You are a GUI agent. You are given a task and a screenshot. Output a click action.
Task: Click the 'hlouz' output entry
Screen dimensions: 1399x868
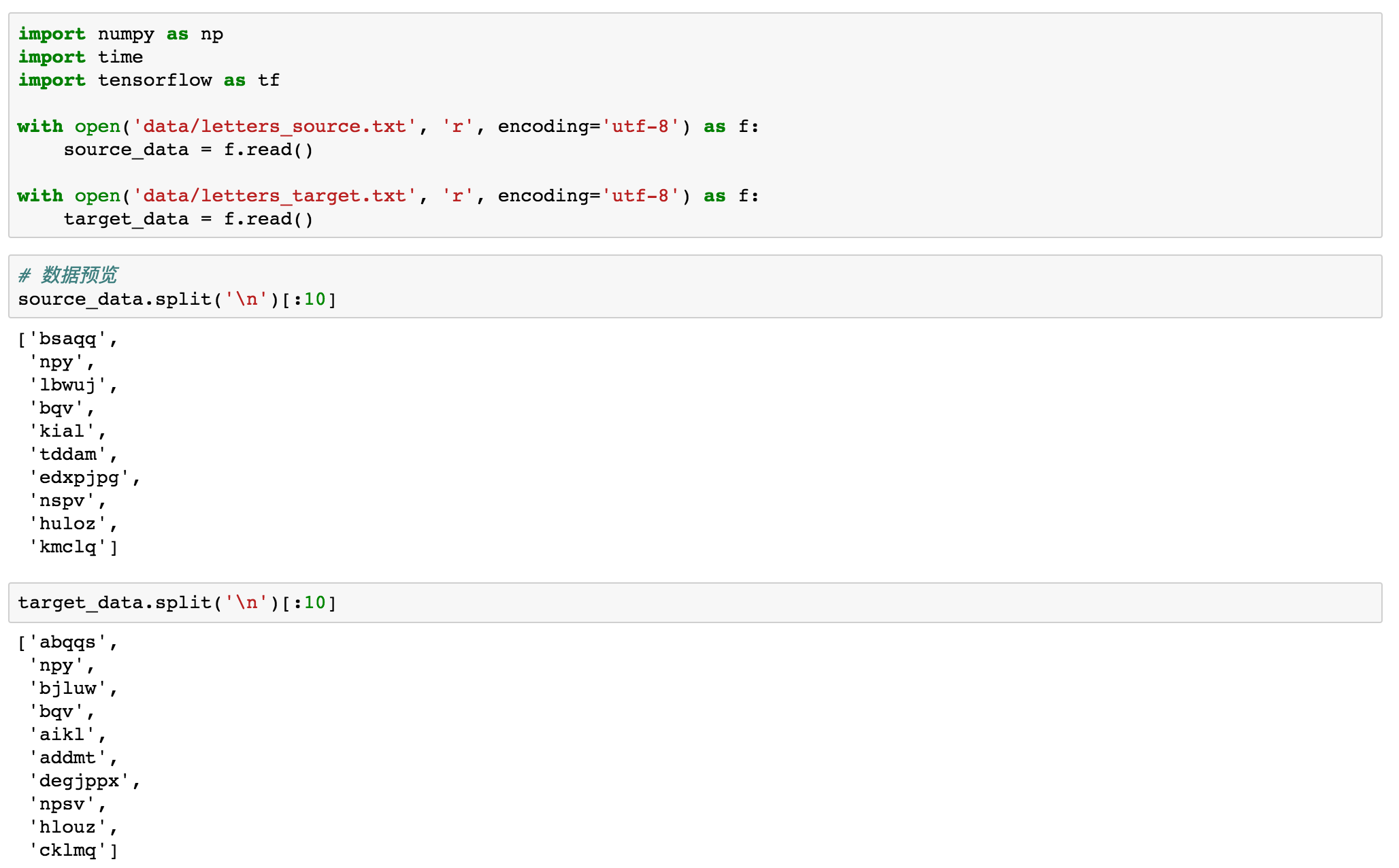tap(67, 827)
